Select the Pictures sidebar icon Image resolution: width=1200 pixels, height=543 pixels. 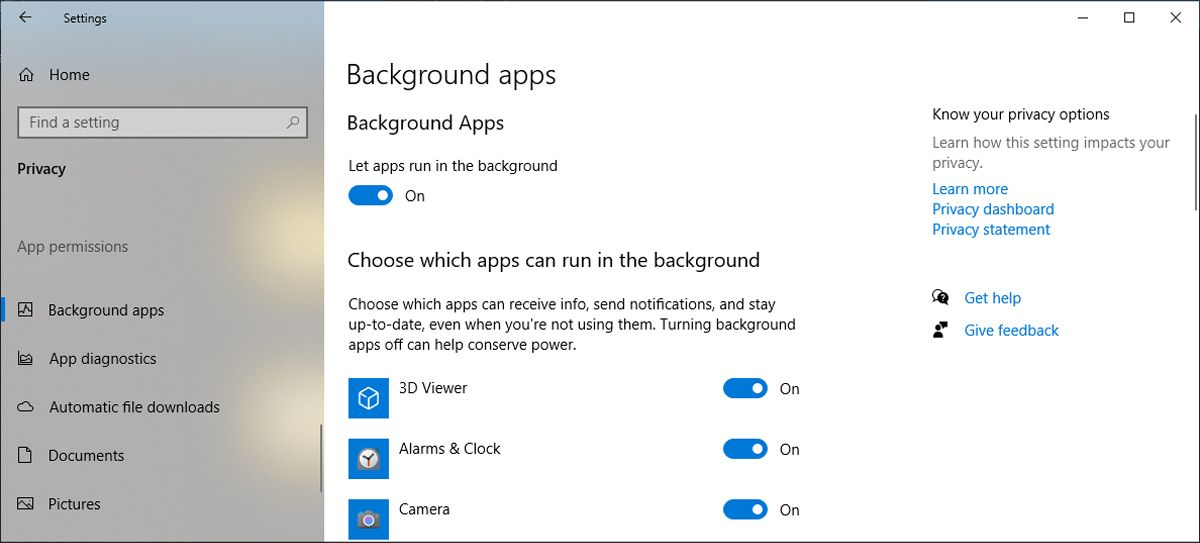point(26,503)
